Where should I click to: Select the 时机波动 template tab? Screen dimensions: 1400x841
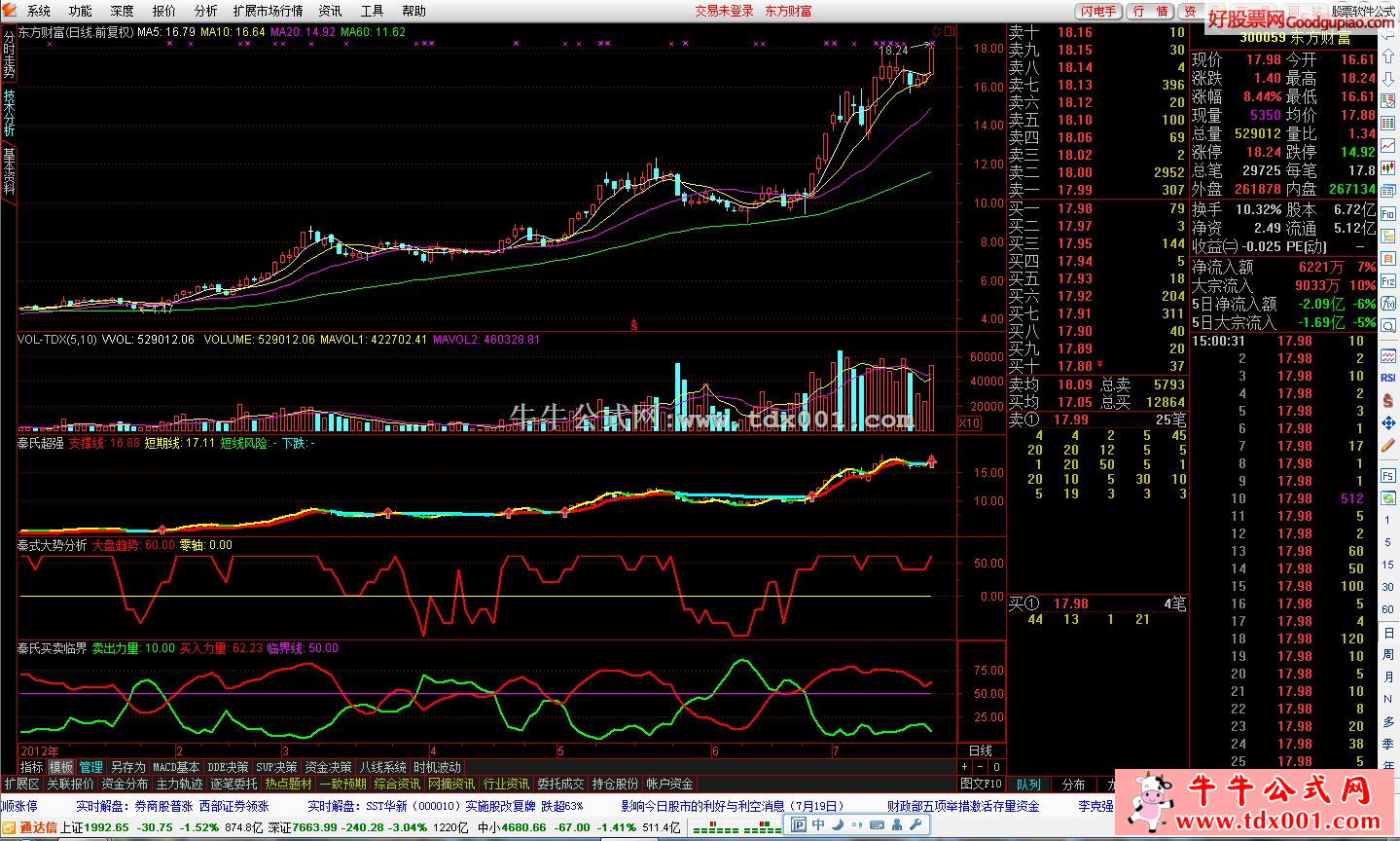point(437,767)
